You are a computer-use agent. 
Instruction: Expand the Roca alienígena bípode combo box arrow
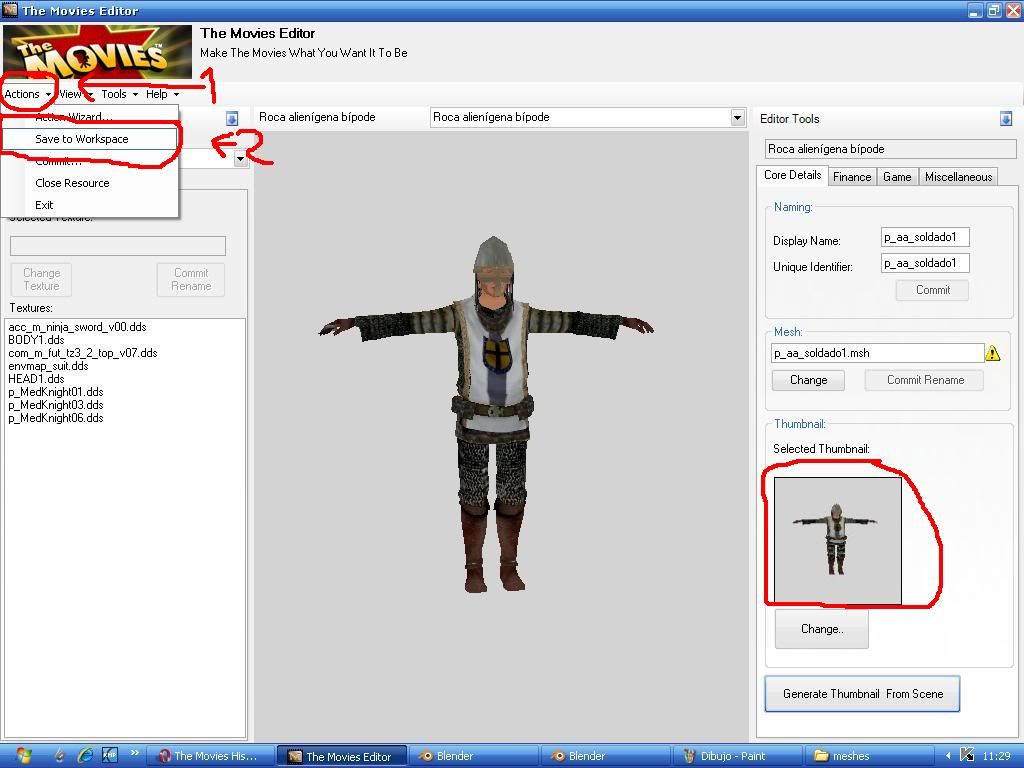(737, 118)
